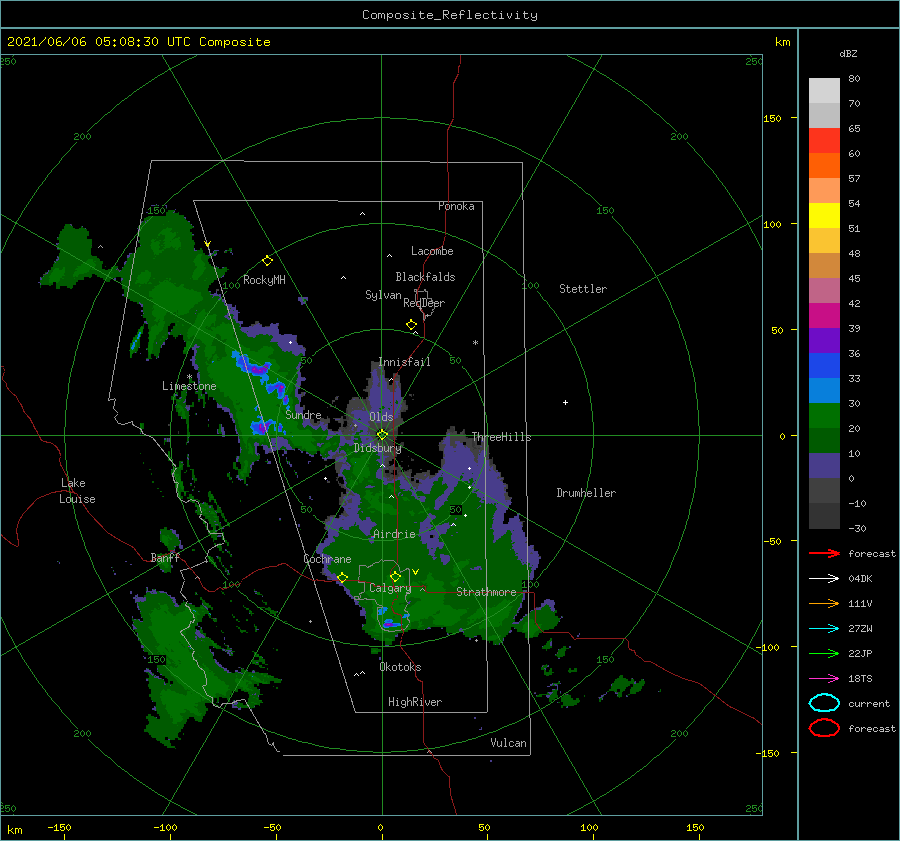900x841 pixels.
Task: Click the -100 tick on bottom axis
Action: 166,827
